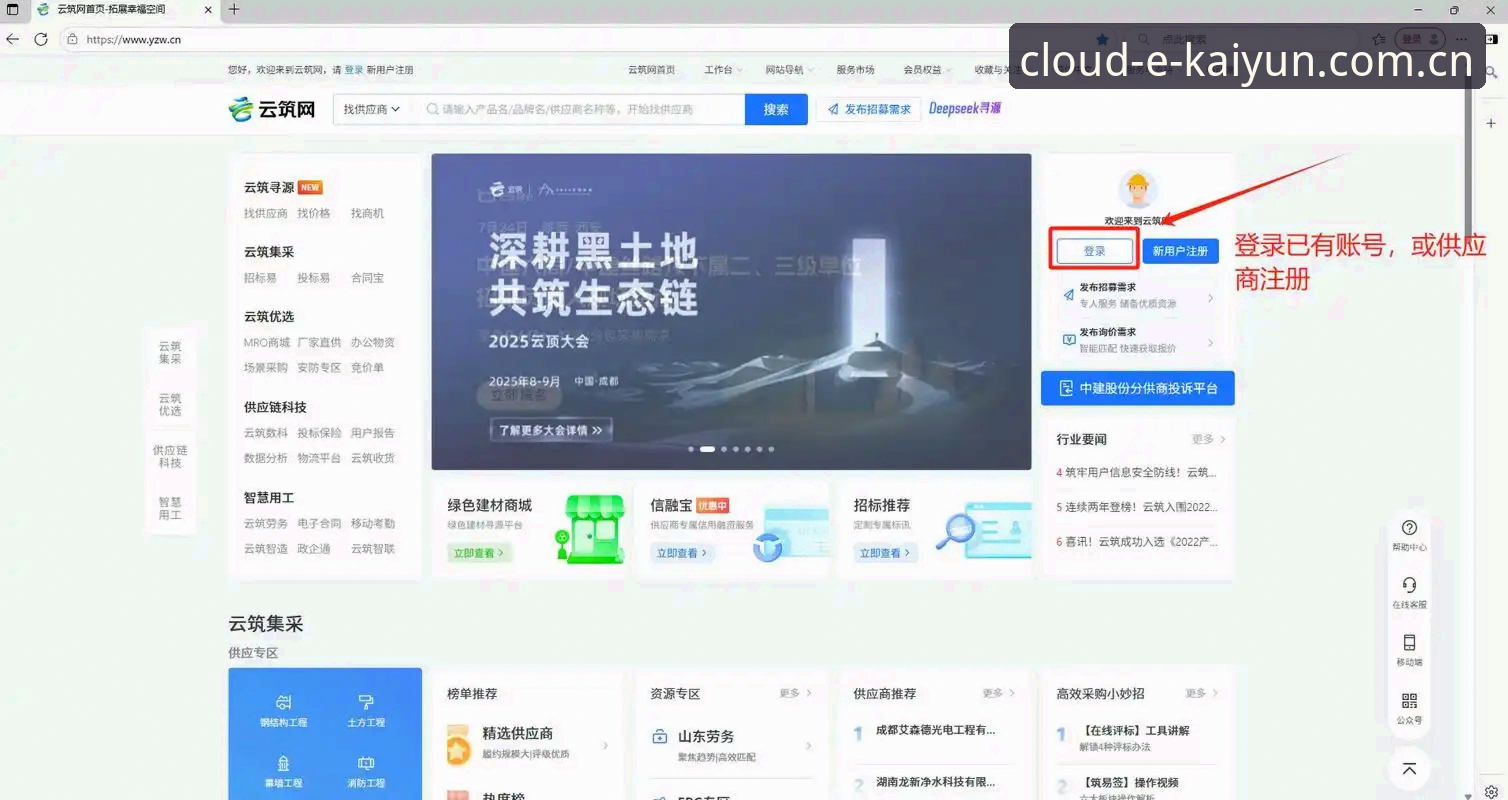Click 找供应商 under 云筑寻源

coord(266,213)
